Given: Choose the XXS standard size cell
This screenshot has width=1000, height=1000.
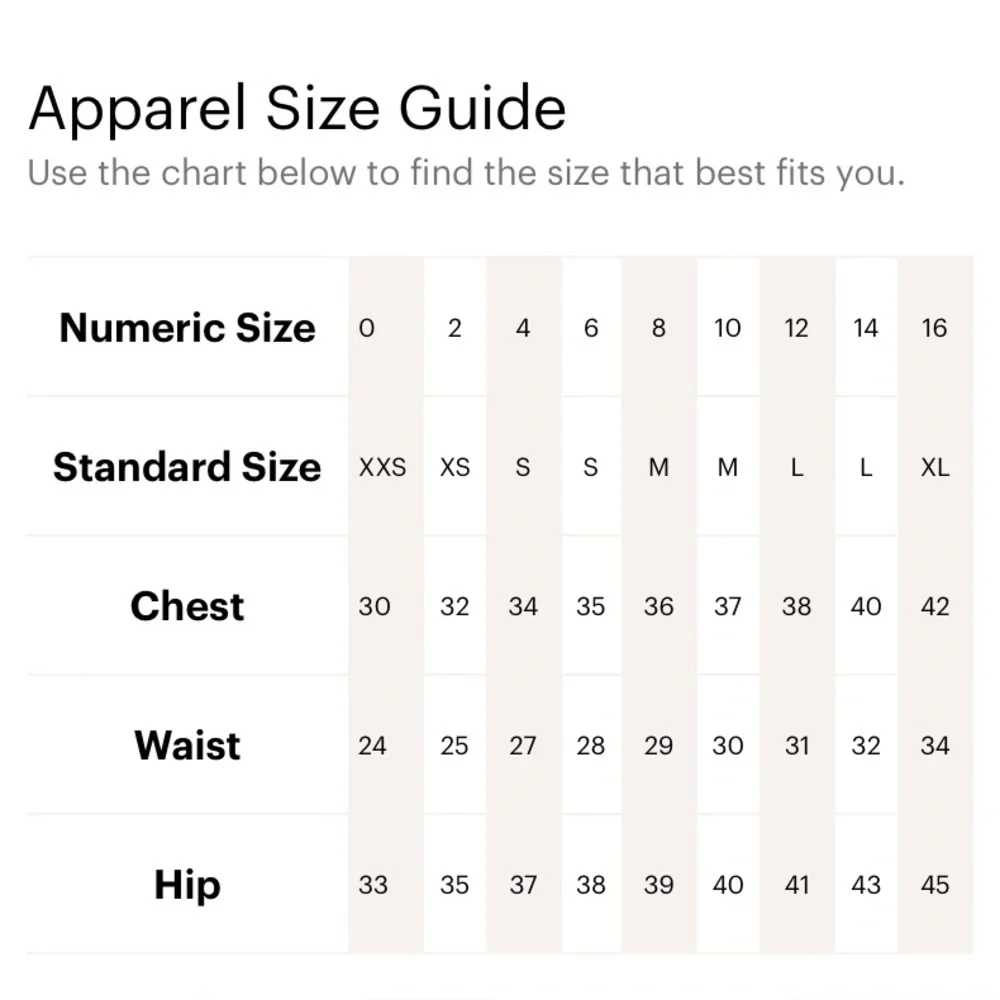Looking at the screenshot, I should (x=383, y=467).
